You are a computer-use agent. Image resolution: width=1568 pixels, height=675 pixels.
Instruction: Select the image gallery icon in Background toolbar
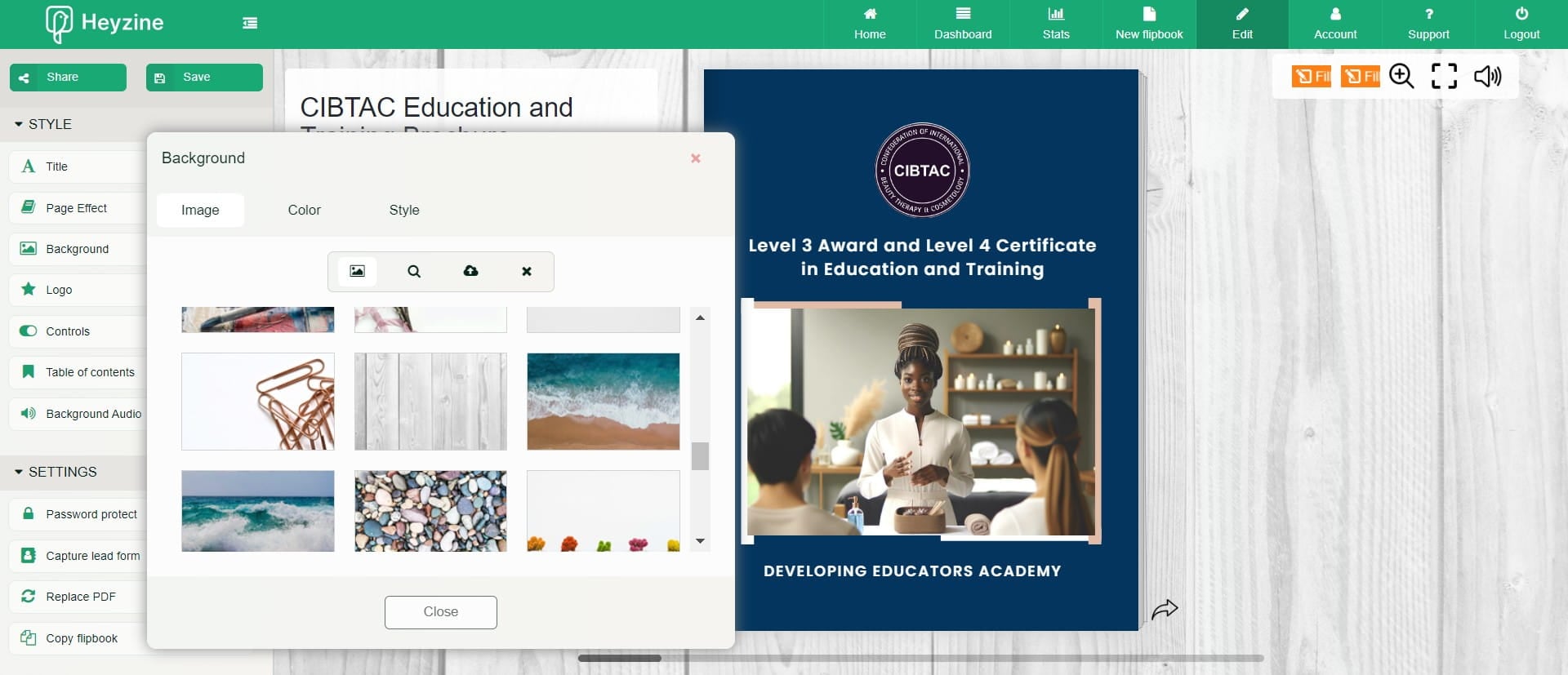357,272
